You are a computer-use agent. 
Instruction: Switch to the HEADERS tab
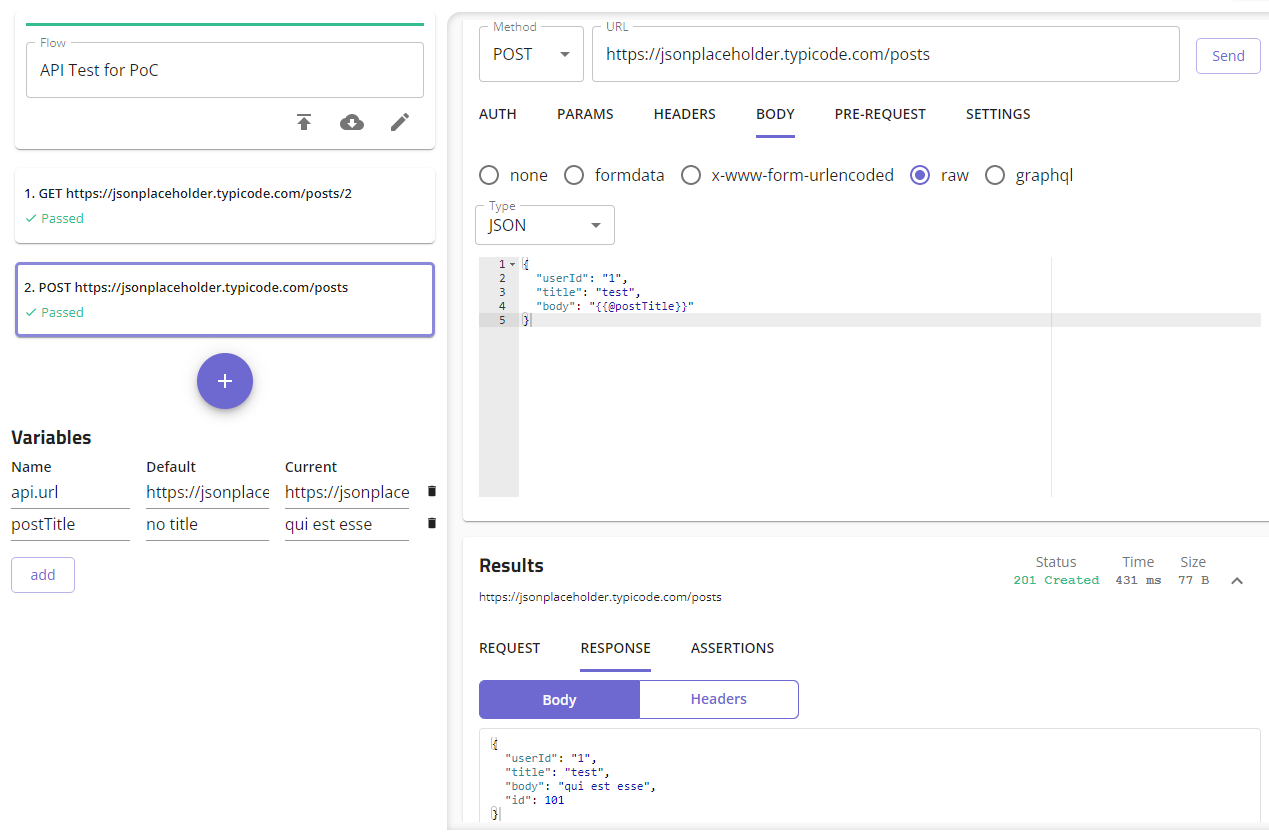(x=685, y=114)
